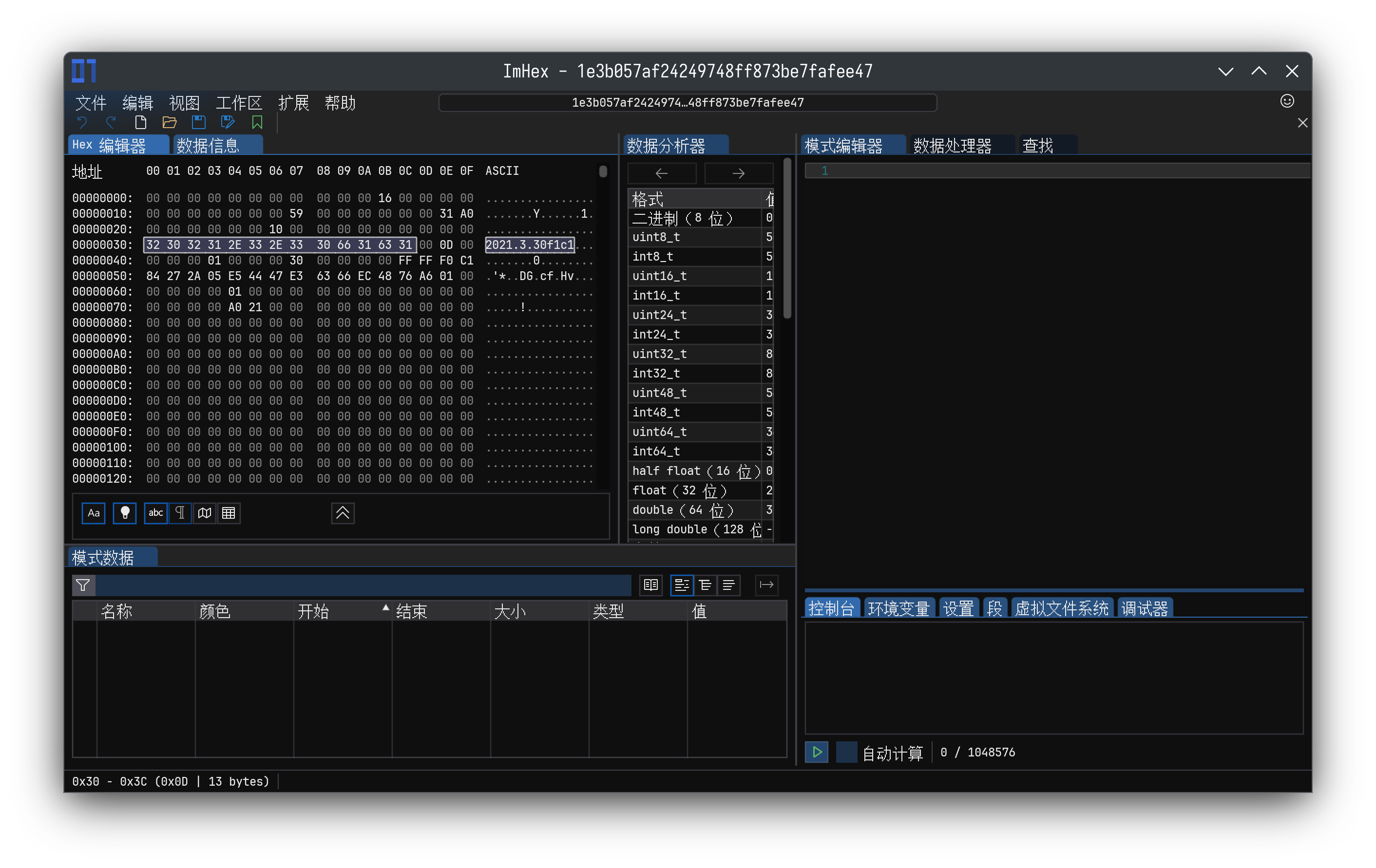Click the filter funnel icon in Pattern Data

pos(83,585)
